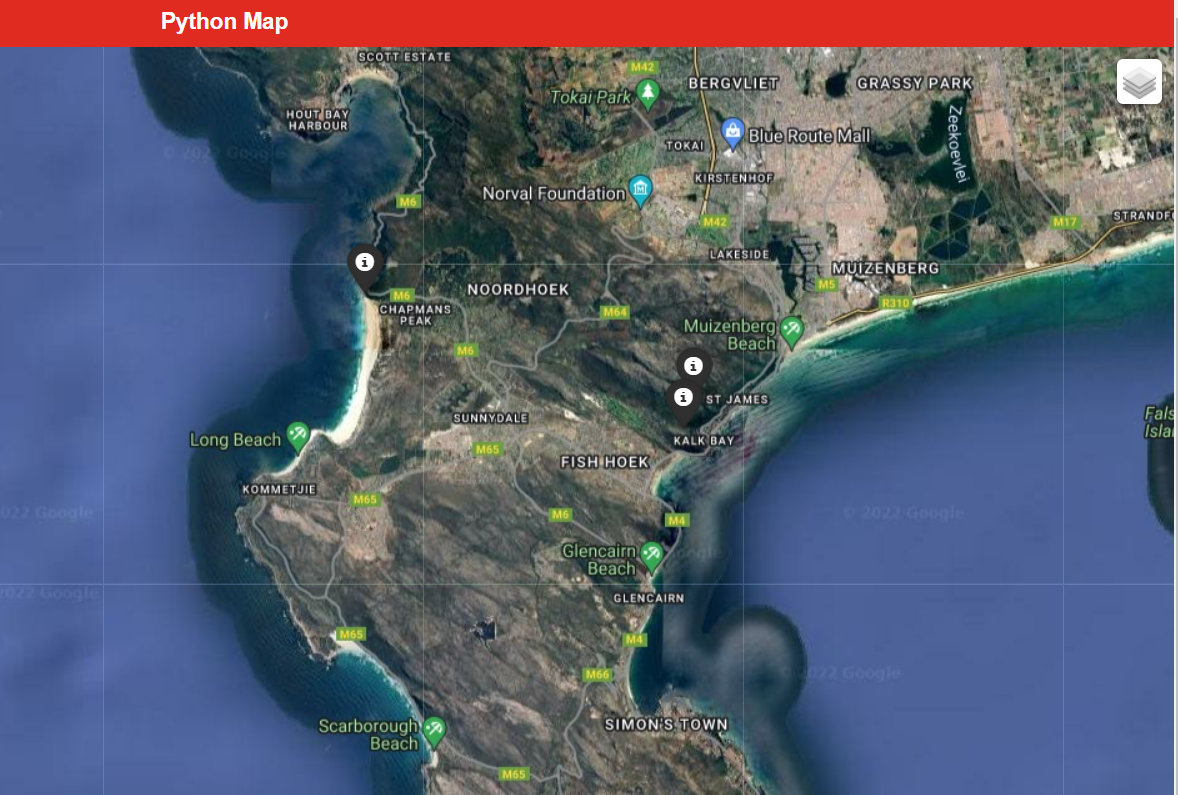
Task: Click the Python Map title bar text
Action: tap(223, 22)
